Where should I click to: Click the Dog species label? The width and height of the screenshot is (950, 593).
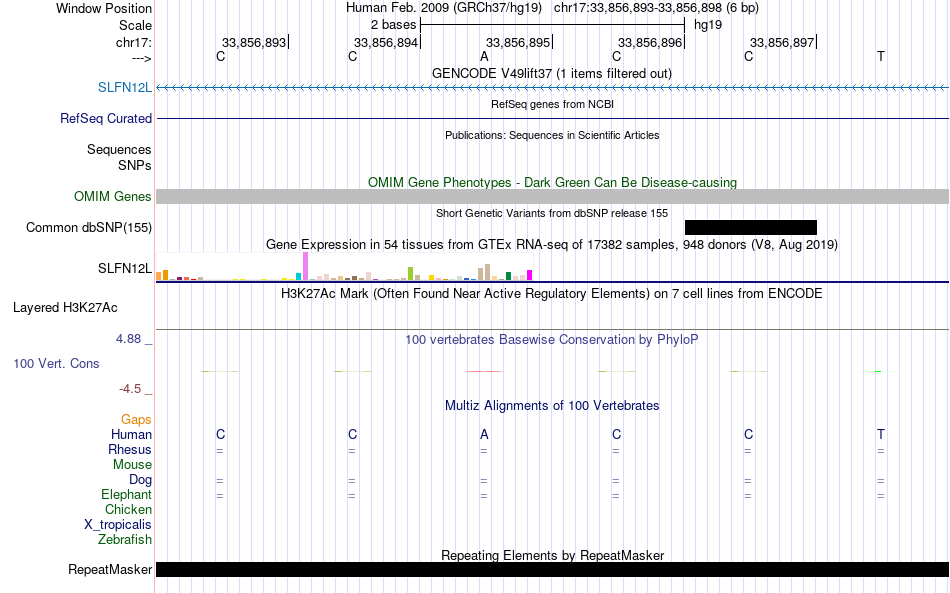pyautogui.click(x=140, y=480)
